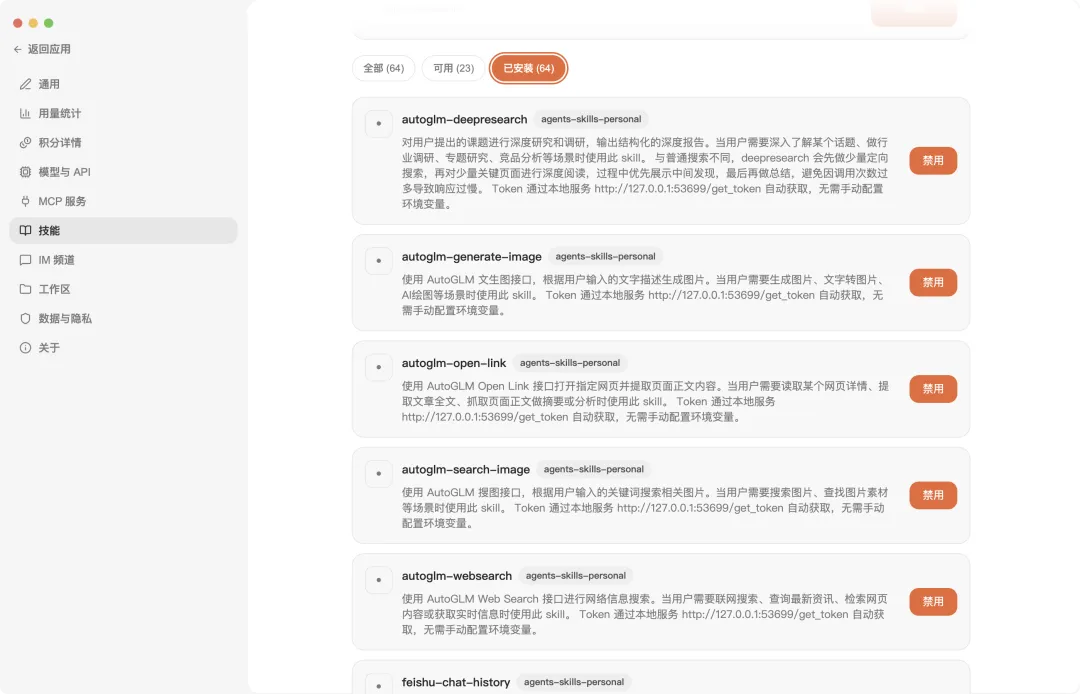Image resolution: width=1080 pixels, height=694 pixels.
Task: Click the 积分详情 coins icon
Action: coord(25,143)
